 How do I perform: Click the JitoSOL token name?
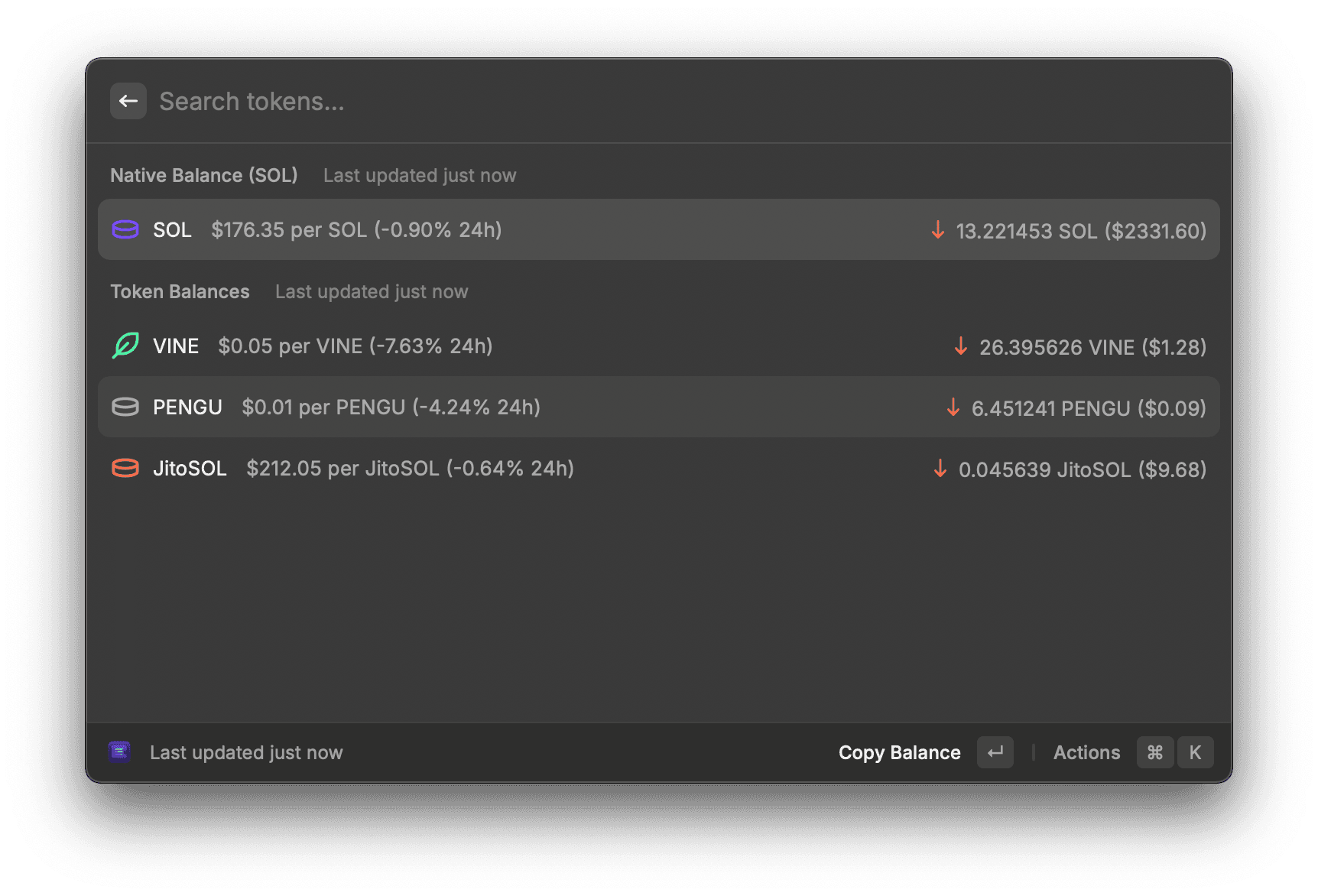[190, 469]
